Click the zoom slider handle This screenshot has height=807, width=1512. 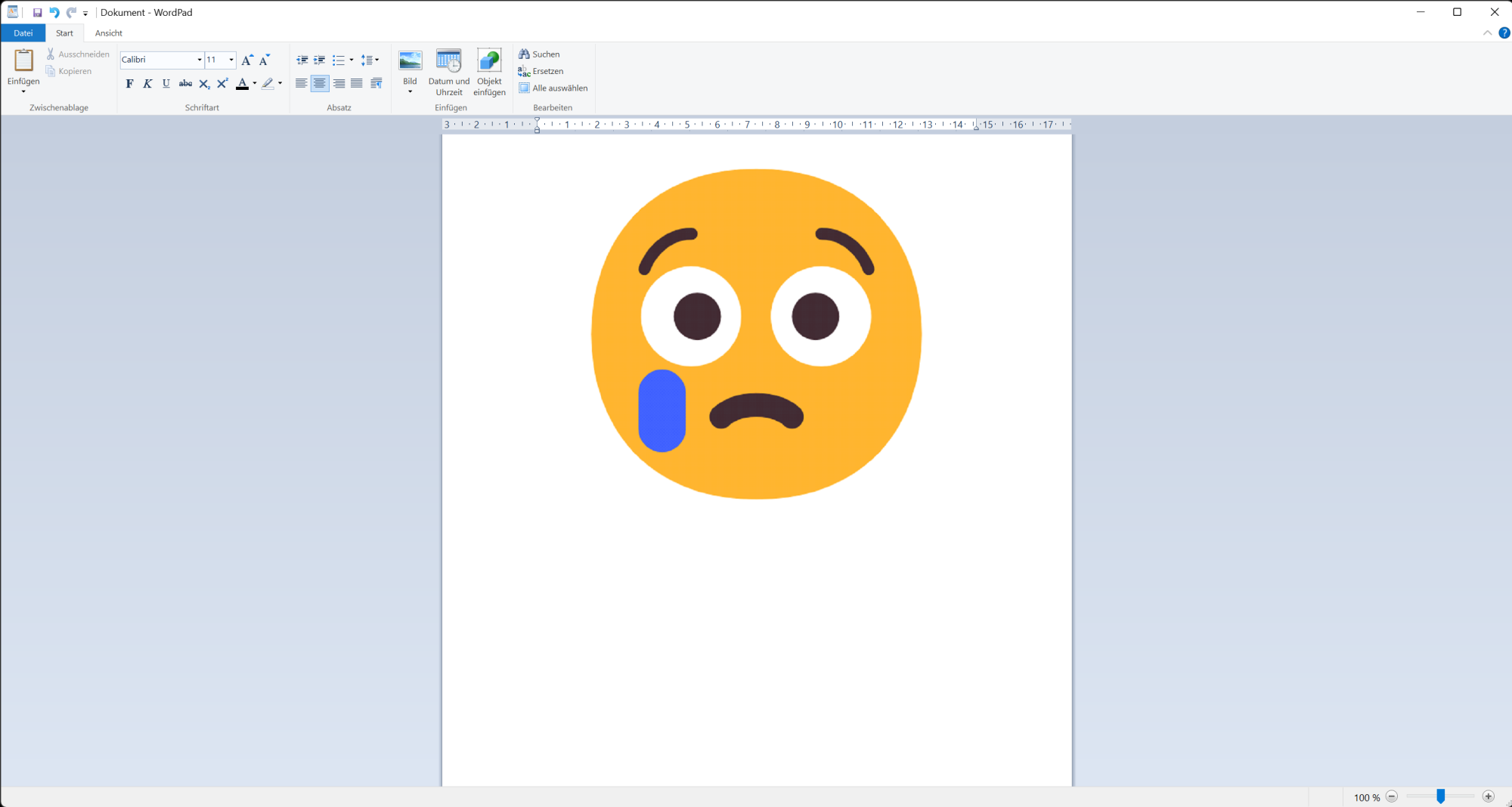click(x=1441, y=796)
